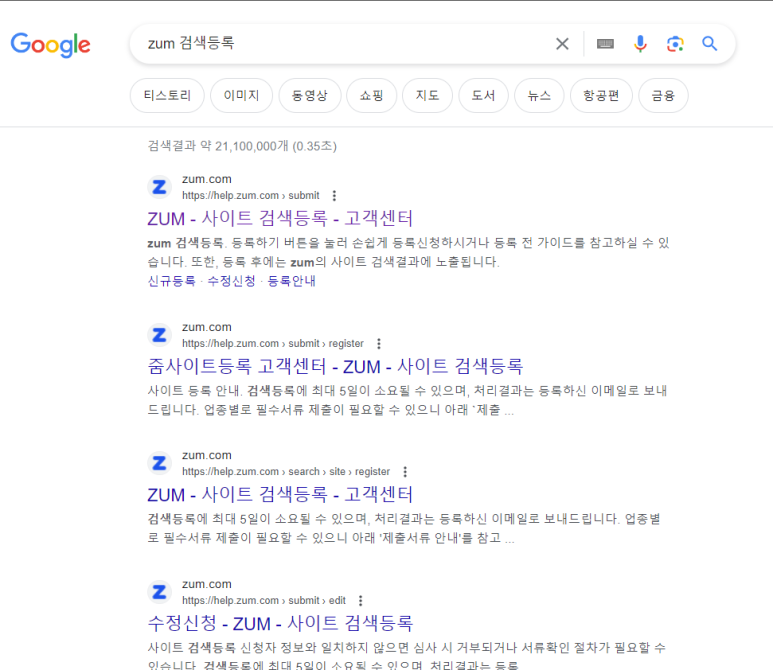Click the zum.com site name of first result
The width and height of the screenshot is (773, 670).
tap(207, 179)
